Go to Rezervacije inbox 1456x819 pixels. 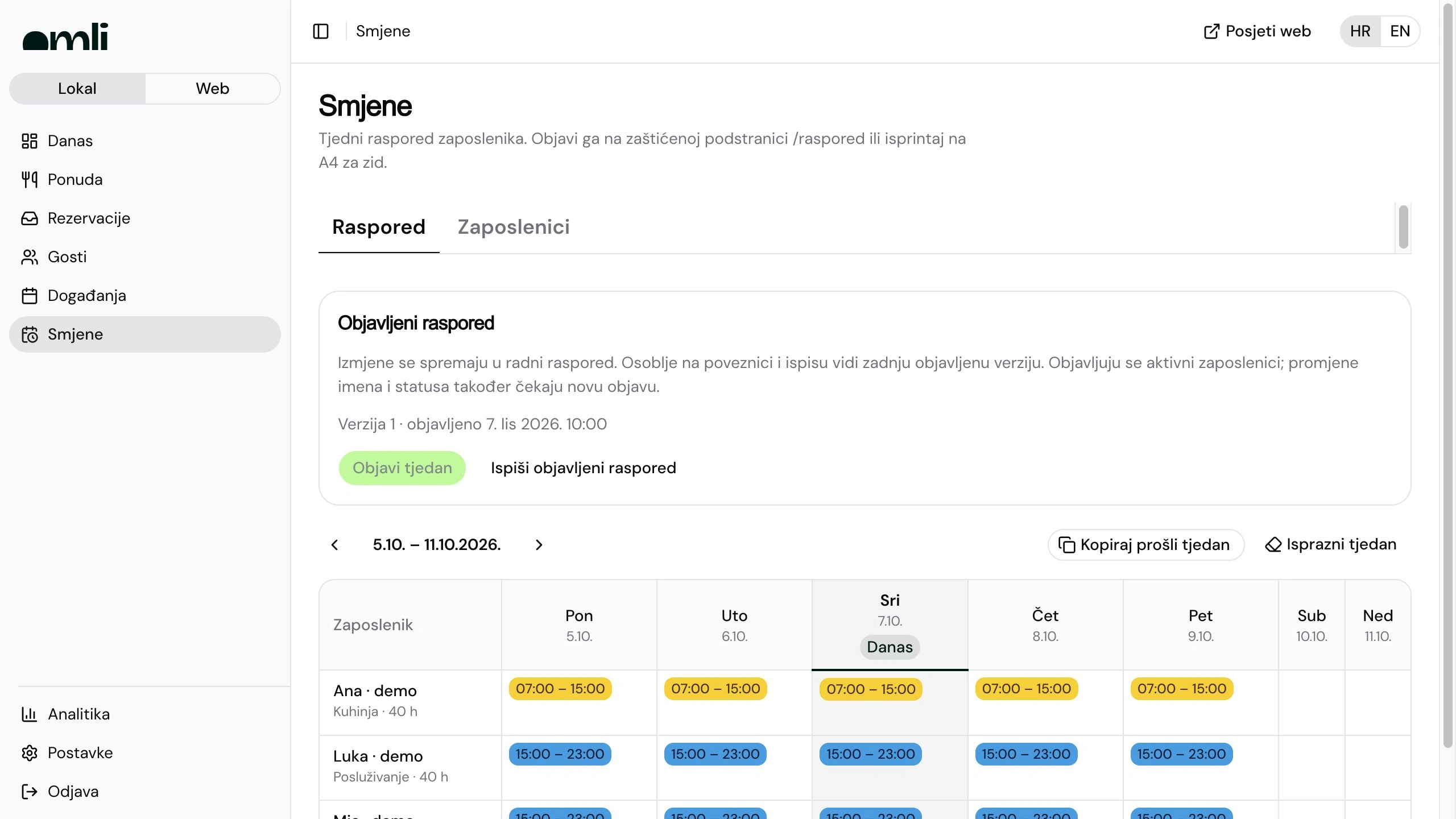145,218
